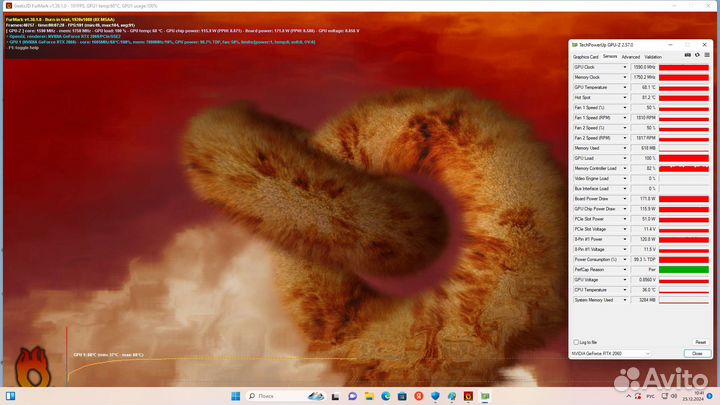This screenshot has width=720, height=405.
Task: Click the Reset button
Action: pyautogui.click(x=699, y=342)
